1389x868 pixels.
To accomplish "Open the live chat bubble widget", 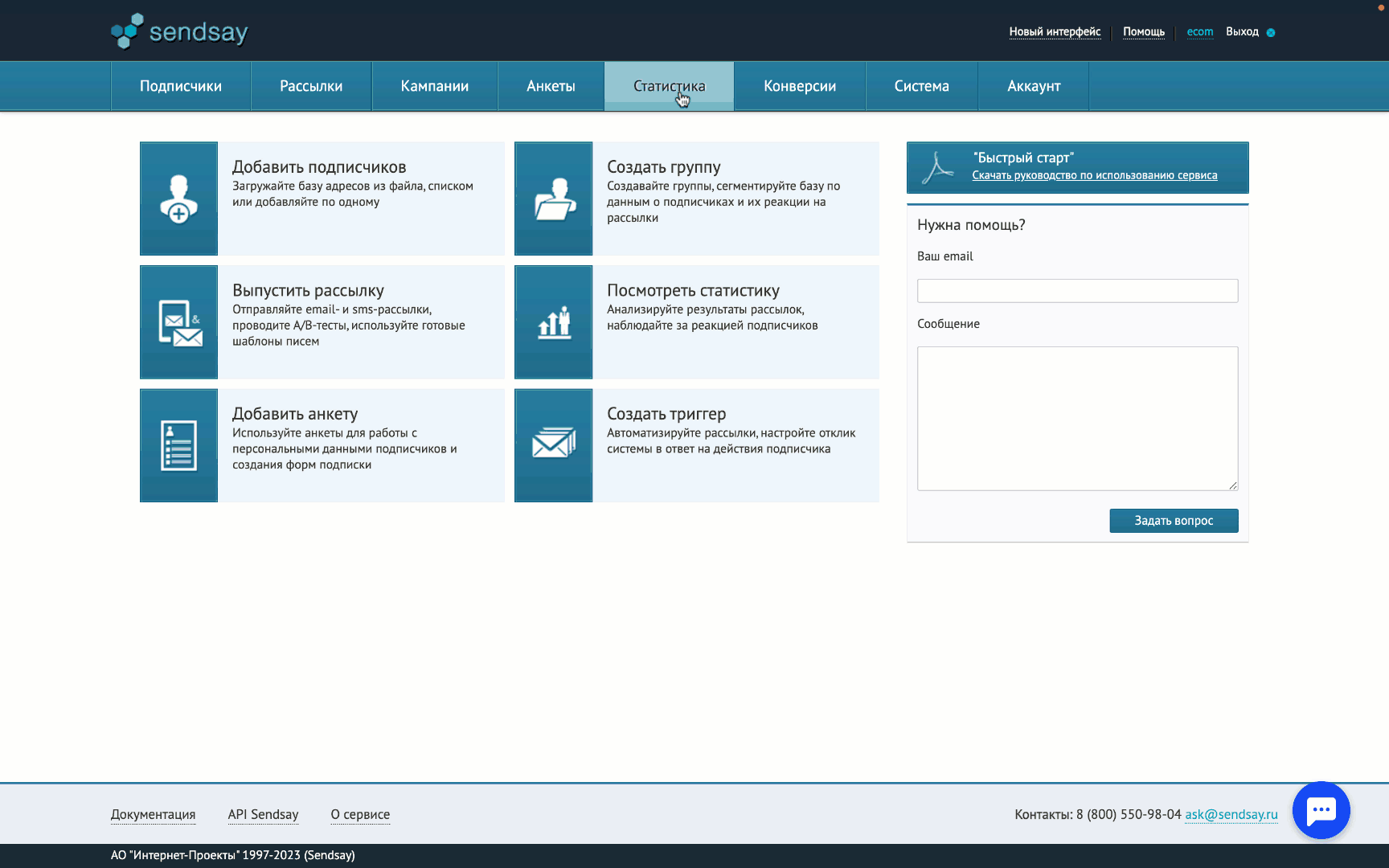I will pos(1321,810).
